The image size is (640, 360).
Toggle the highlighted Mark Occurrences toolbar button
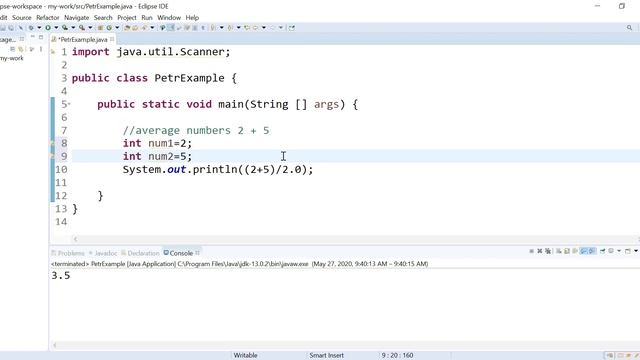coord(171,28)
